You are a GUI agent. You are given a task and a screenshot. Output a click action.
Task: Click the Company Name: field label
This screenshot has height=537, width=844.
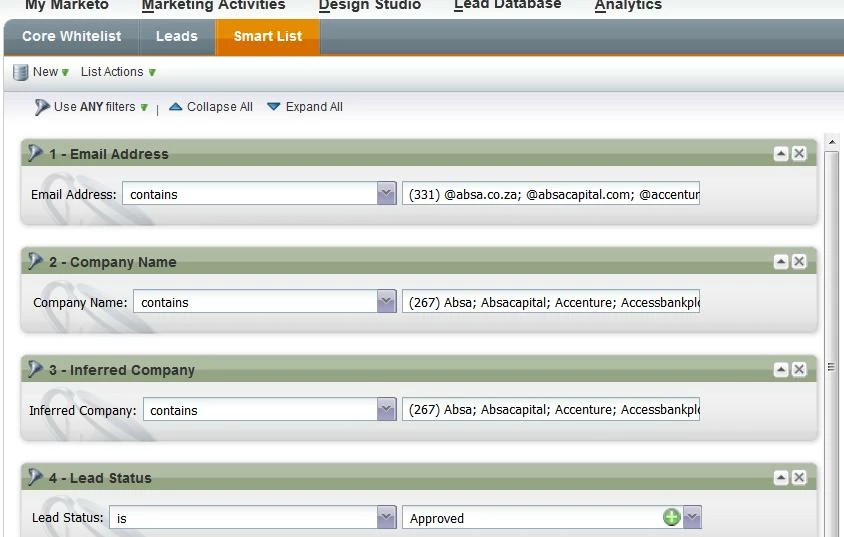coord(80,303)
